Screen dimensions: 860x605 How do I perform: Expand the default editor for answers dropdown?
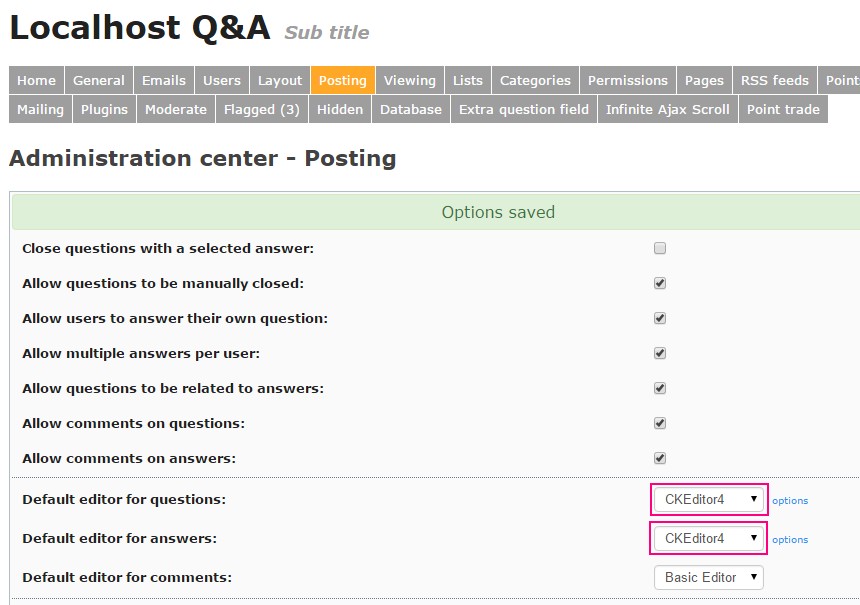click(709, 538)
